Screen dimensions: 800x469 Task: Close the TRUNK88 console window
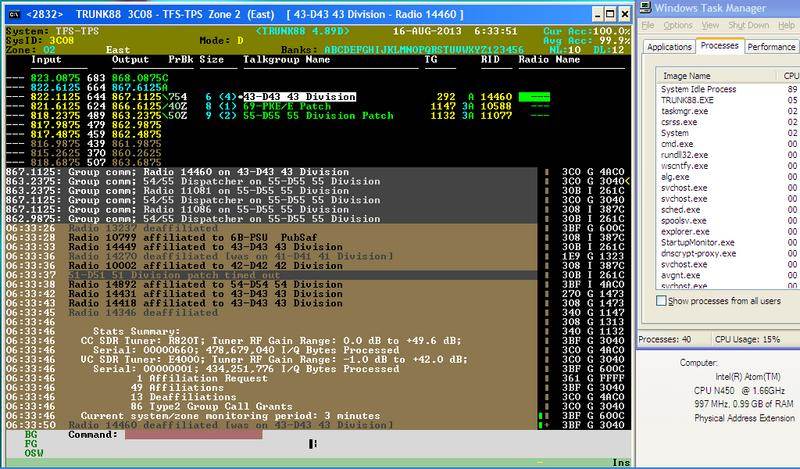coord(624,14)
